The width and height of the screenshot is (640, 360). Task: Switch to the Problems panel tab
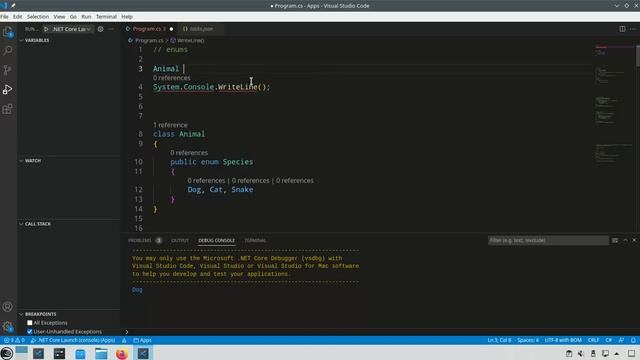pyautogui.click(x=144, y=240)
